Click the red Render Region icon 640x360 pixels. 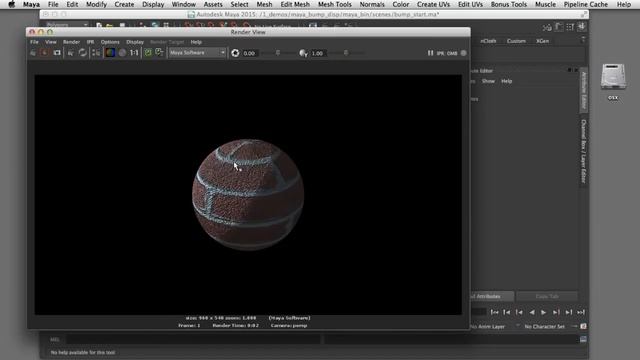click(44, 53)
